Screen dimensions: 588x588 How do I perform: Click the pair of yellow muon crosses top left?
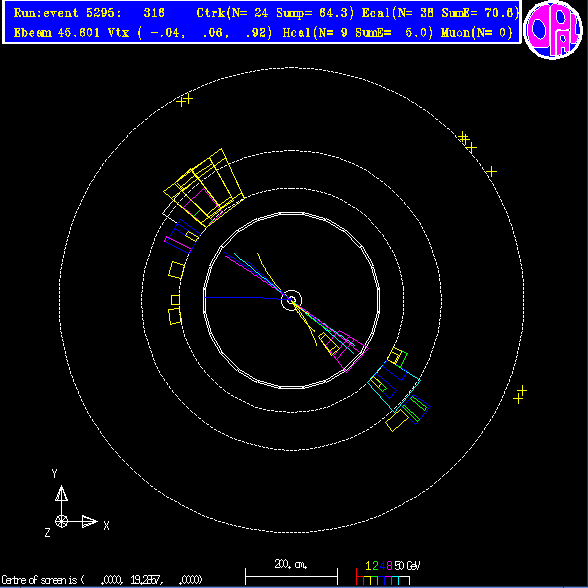tap(184, 100)
